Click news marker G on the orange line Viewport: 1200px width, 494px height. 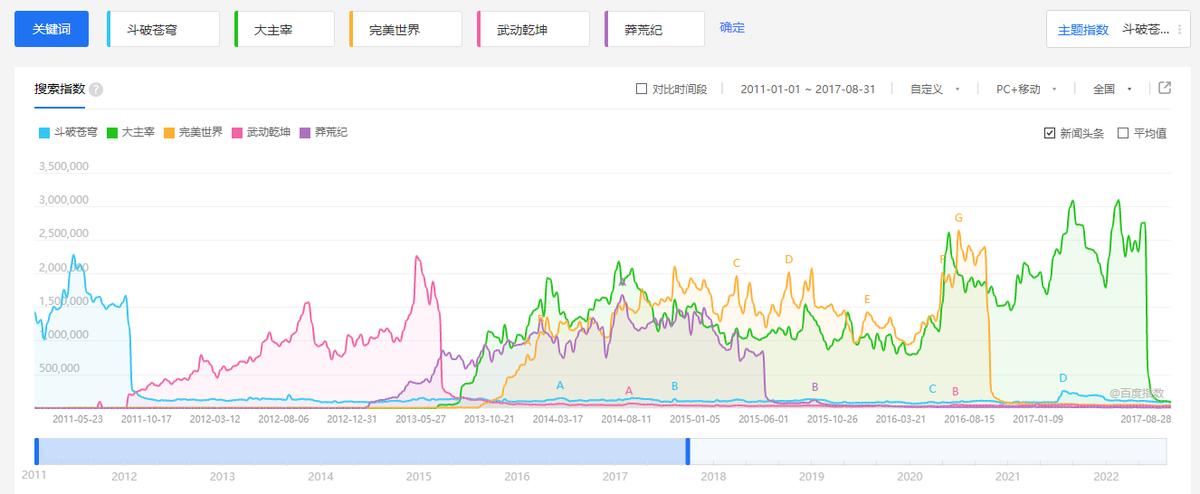tap(959, 218)
